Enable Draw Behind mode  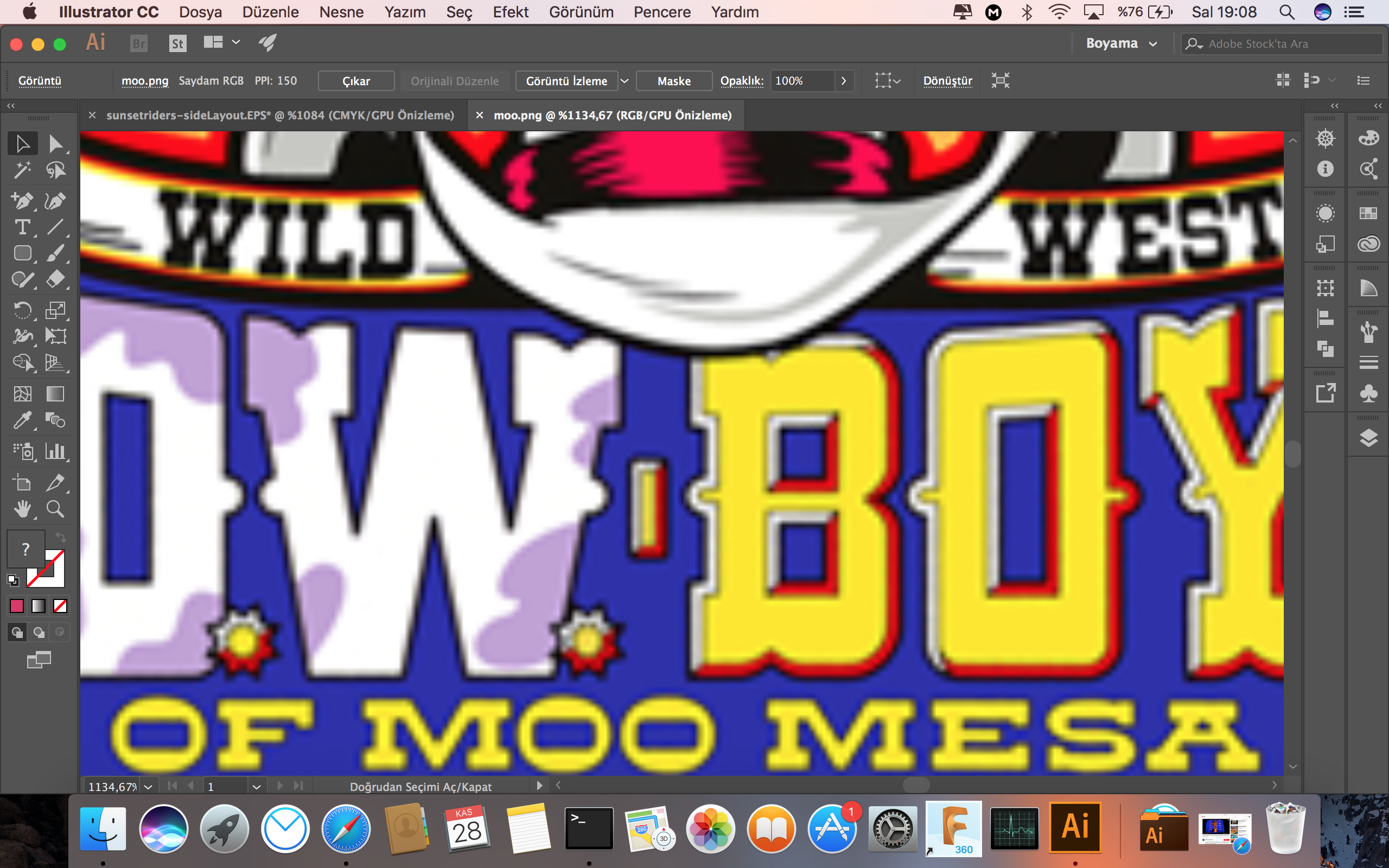click(39, 633)
